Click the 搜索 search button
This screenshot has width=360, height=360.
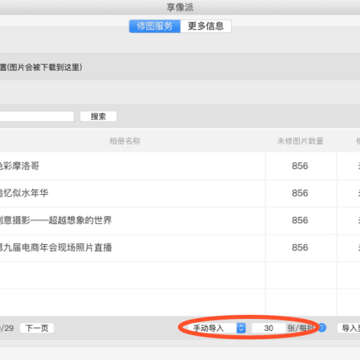pyautogui.click(x=98, y=116)
